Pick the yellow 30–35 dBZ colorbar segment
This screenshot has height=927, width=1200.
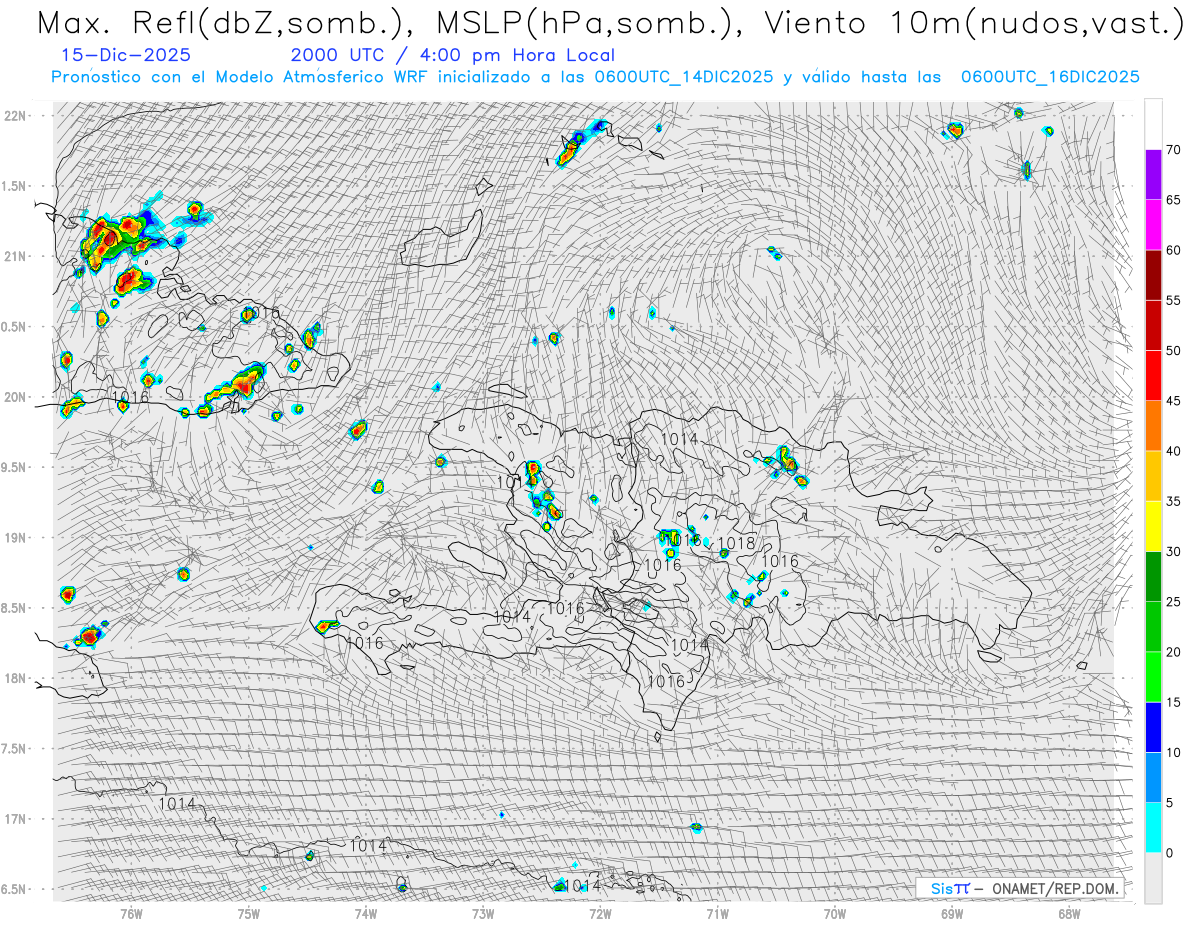1153,526
